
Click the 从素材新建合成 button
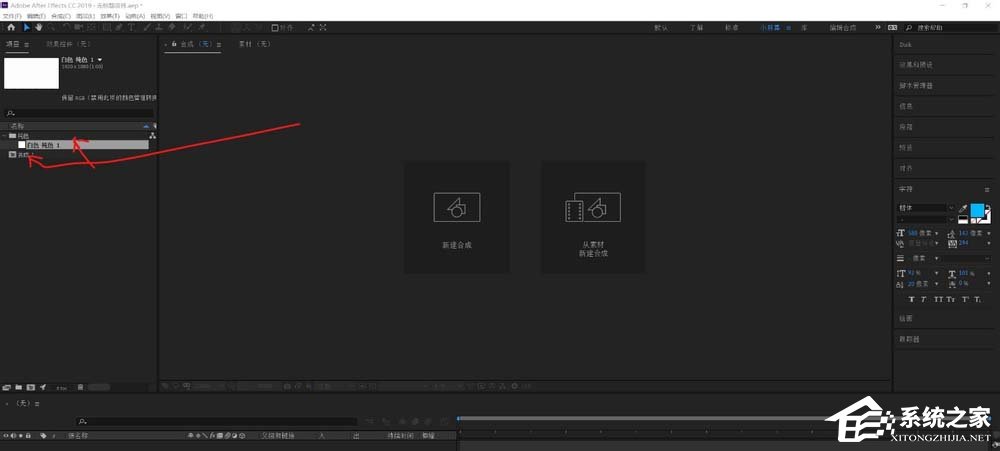click(x=593, y=217)
